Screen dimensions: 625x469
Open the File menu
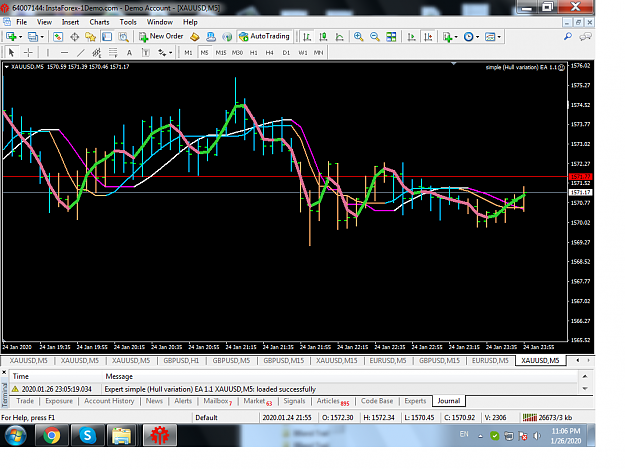(x=22, y=22)
